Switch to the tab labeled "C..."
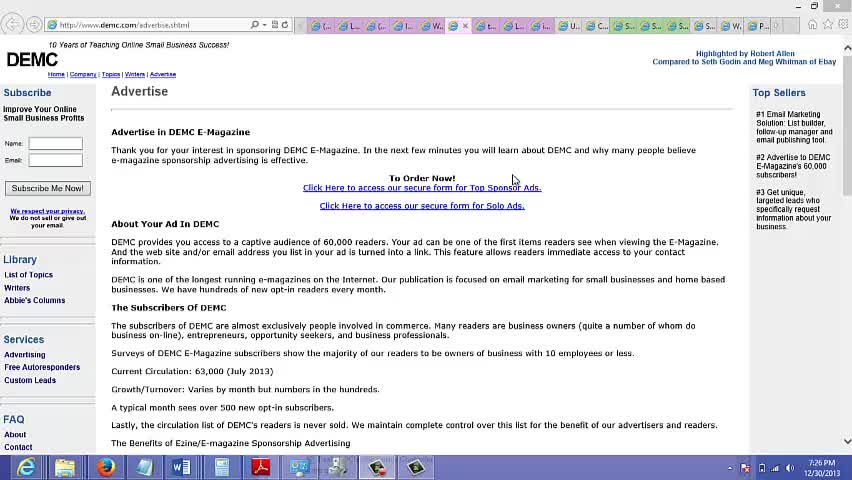This screenshot has height=480, width=852. [x=596, y=26]
